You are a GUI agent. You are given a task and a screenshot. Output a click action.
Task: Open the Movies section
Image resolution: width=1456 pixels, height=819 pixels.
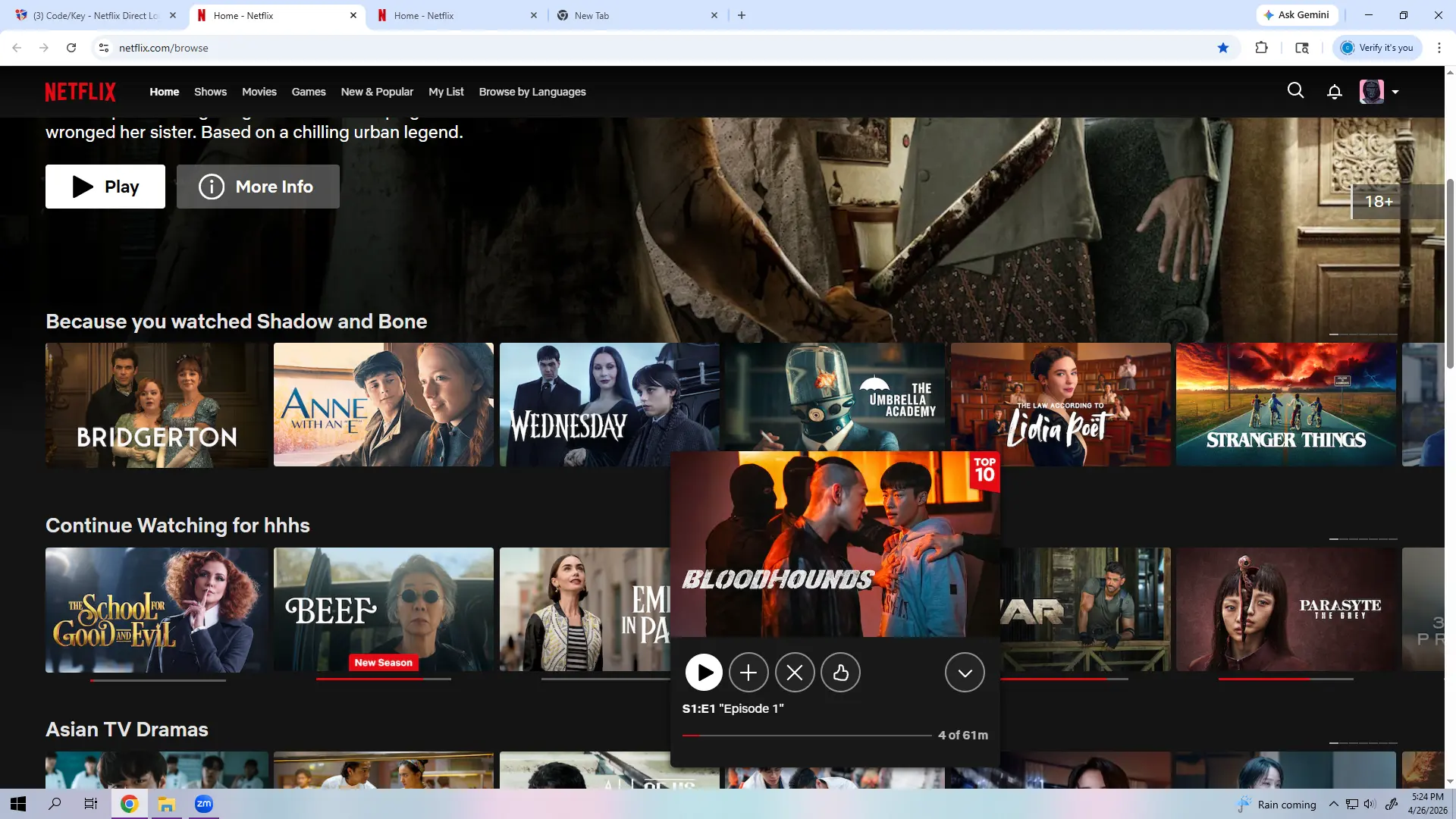point(259,92)
